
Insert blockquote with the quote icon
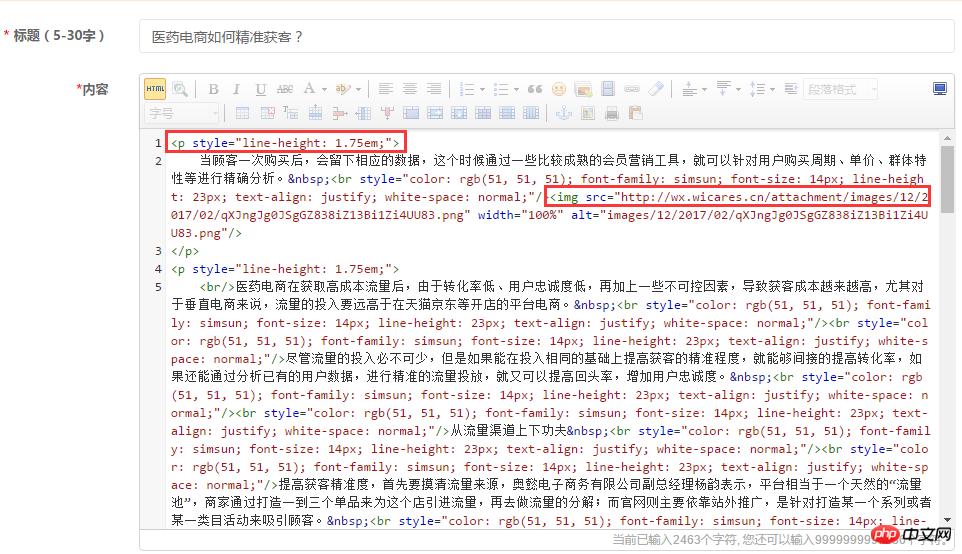pos(535,89)
